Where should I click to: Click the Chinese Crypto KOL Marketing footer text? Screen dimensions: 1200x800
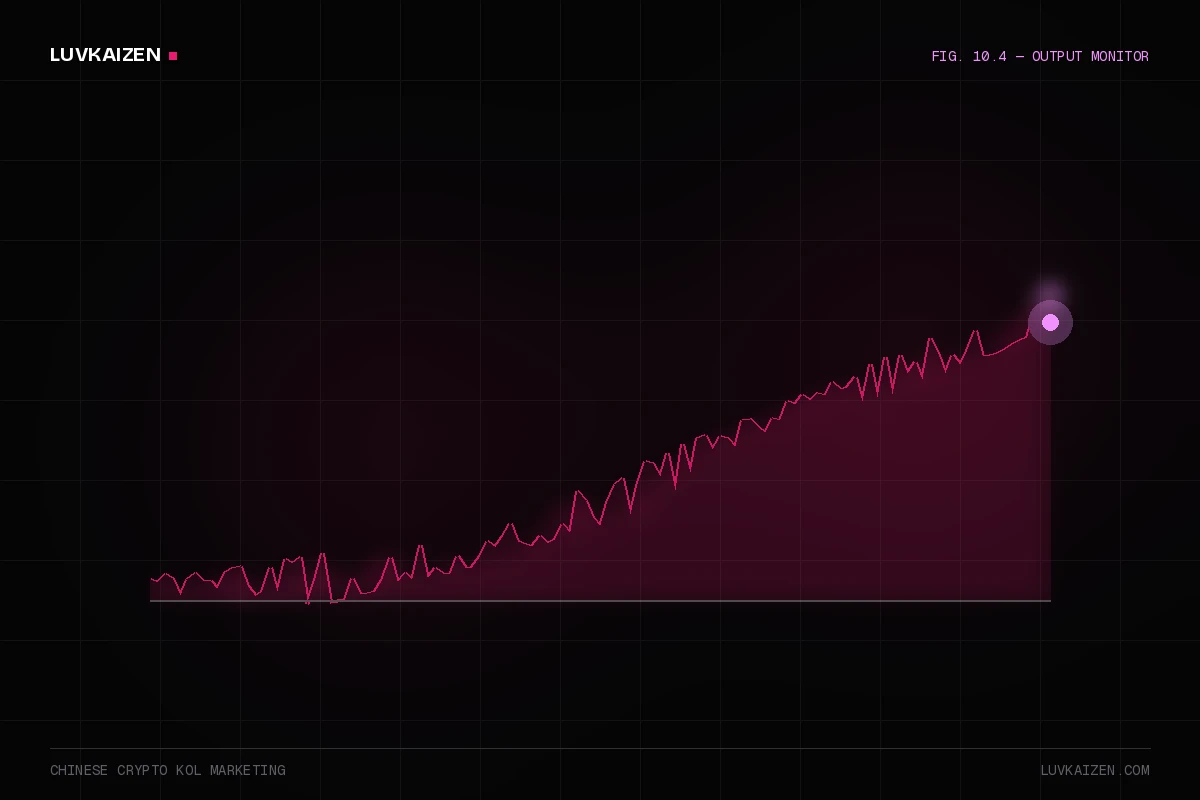coord(168,771)
